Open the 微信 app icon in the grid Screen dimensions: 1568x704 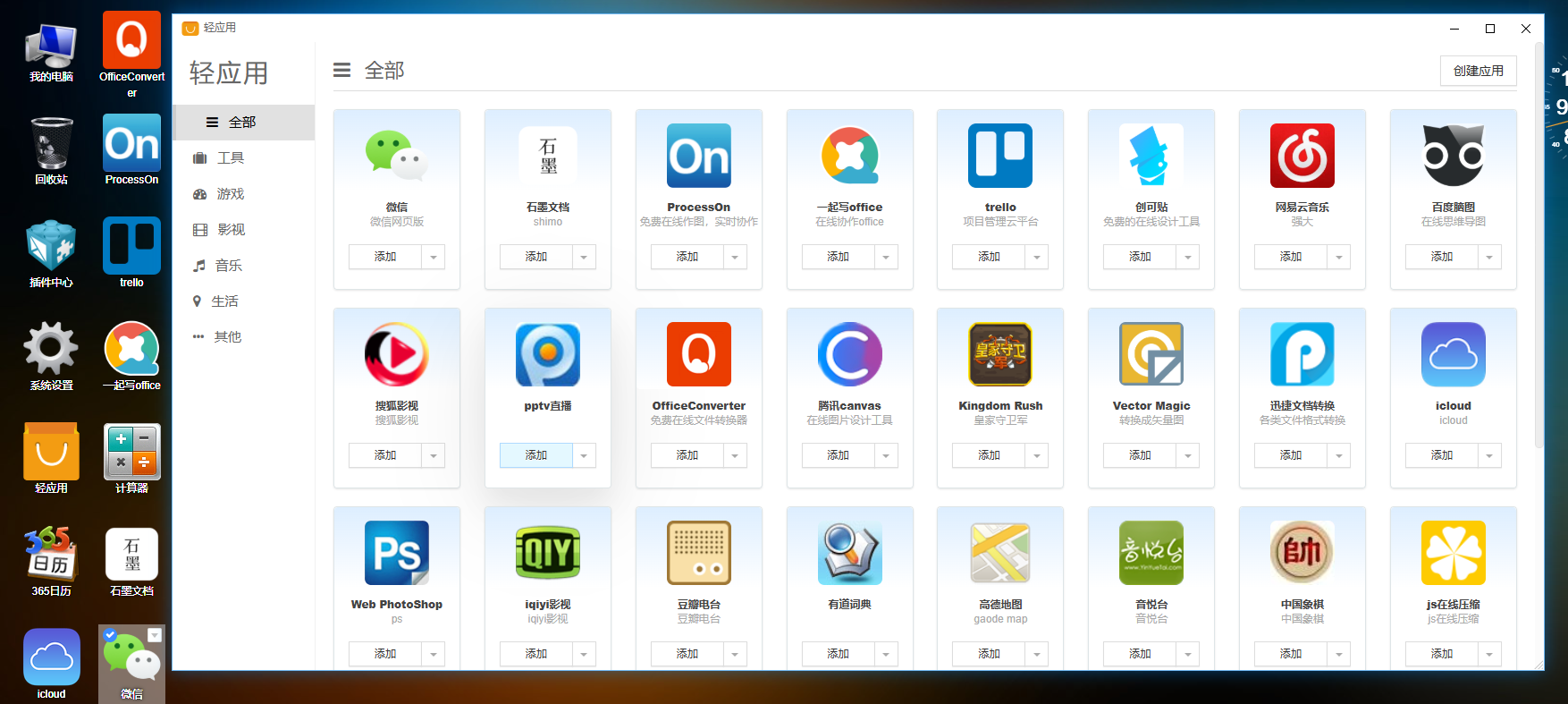coord(397,156)
